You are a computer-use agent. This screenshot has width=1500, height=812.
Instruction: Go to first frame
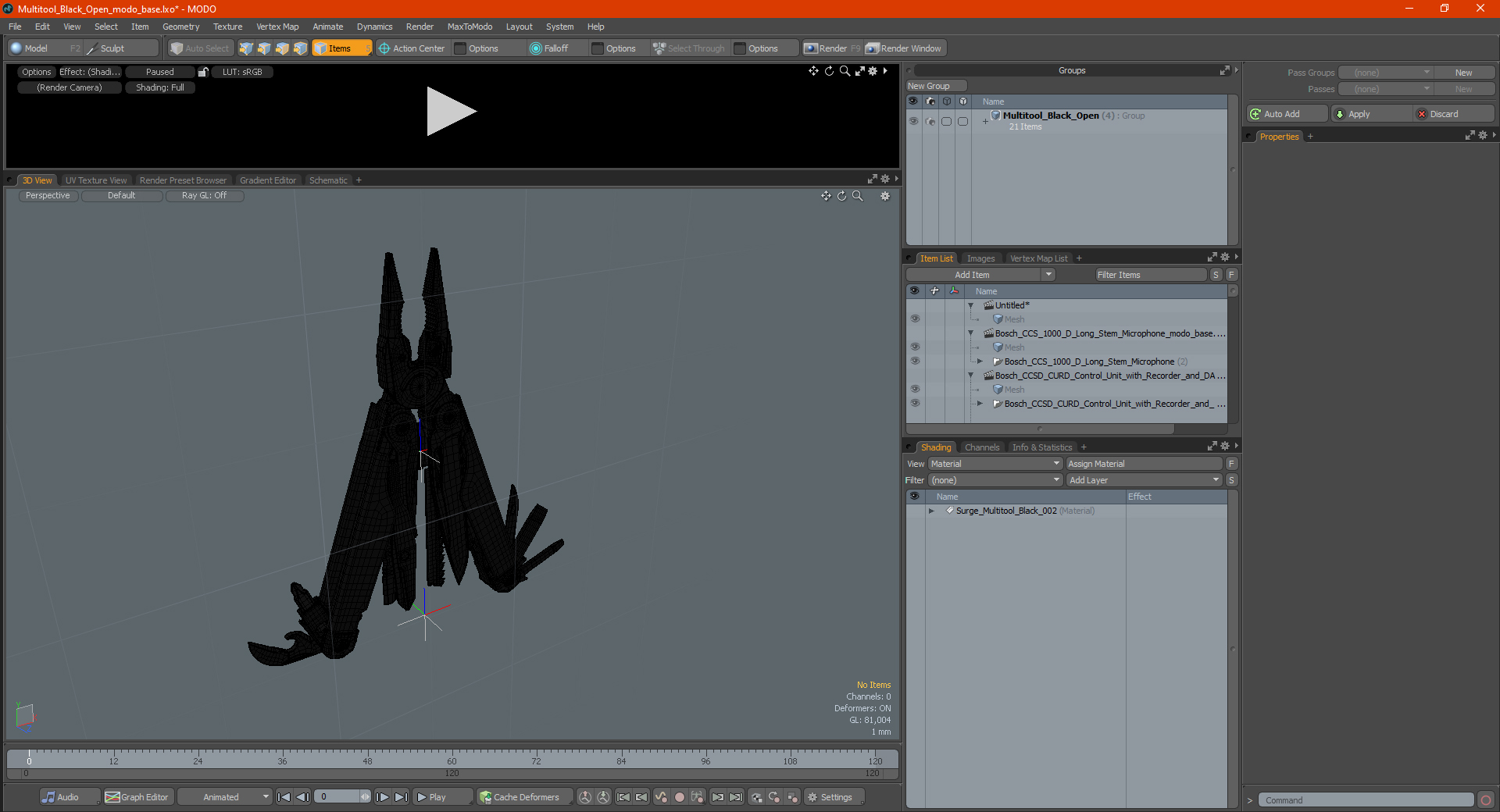point(284,797)
